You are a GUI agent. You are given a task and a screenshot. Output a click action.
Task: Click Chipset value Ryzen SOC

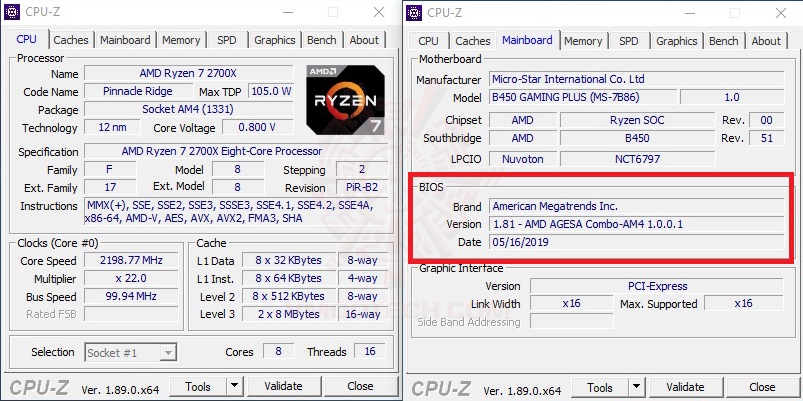point(637,120)
